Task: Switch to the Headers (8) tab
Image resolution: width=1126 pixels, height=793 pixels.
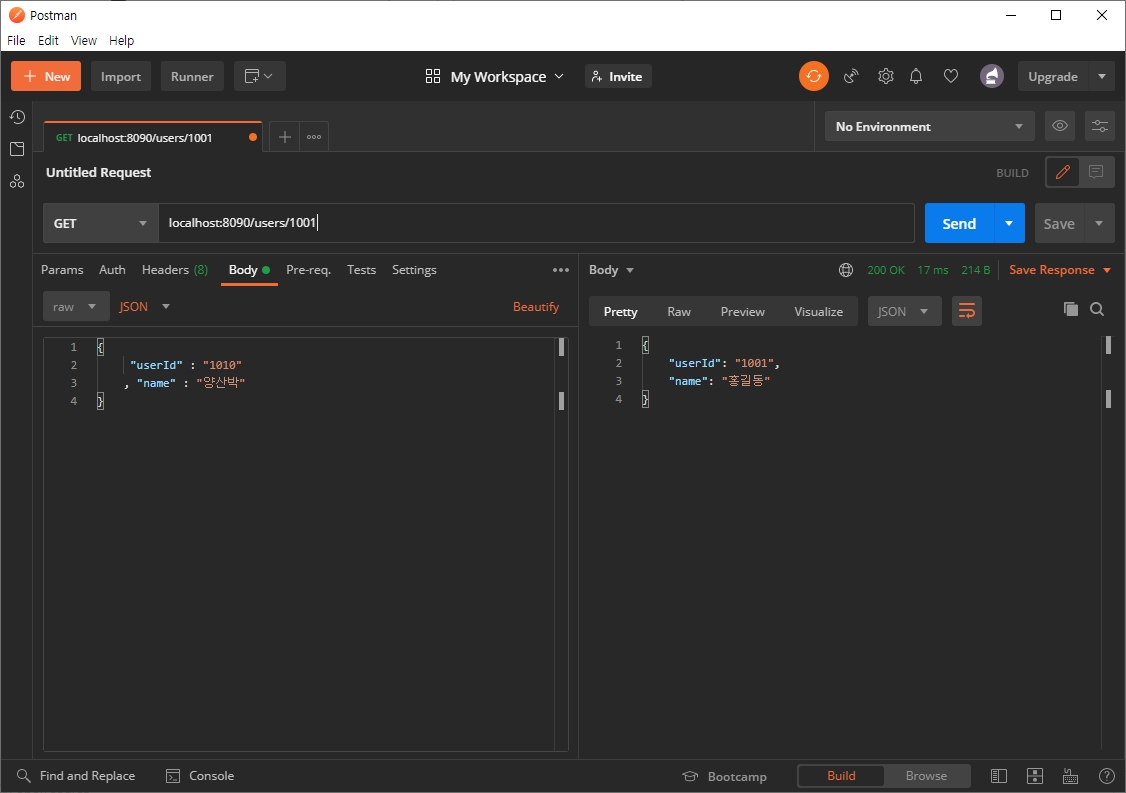Action: pos(175,270)
